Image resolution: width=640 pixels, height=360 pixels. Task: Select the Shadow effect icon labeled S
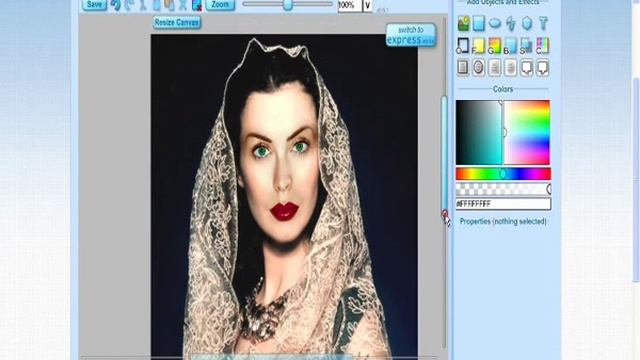(x=526, y=46)
